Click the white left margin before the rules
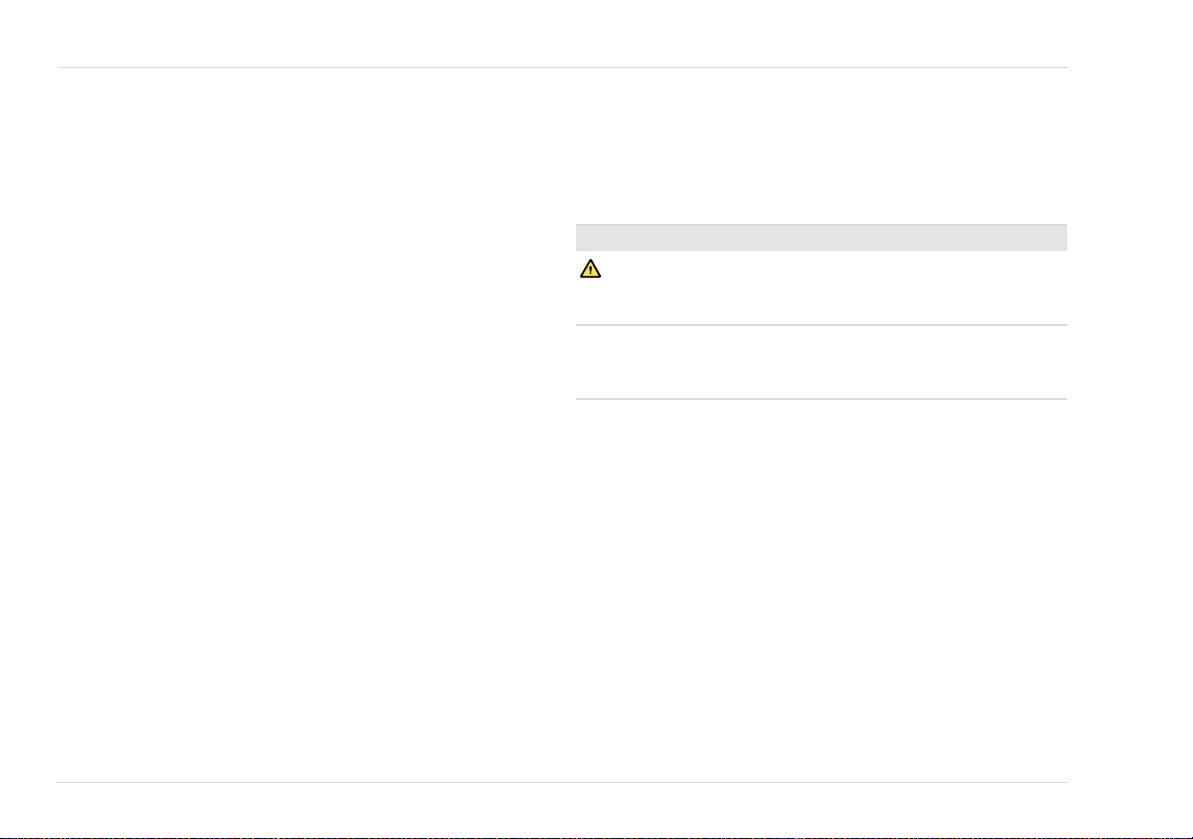The width and height of the screenshot is (1193, 839). 28,419
